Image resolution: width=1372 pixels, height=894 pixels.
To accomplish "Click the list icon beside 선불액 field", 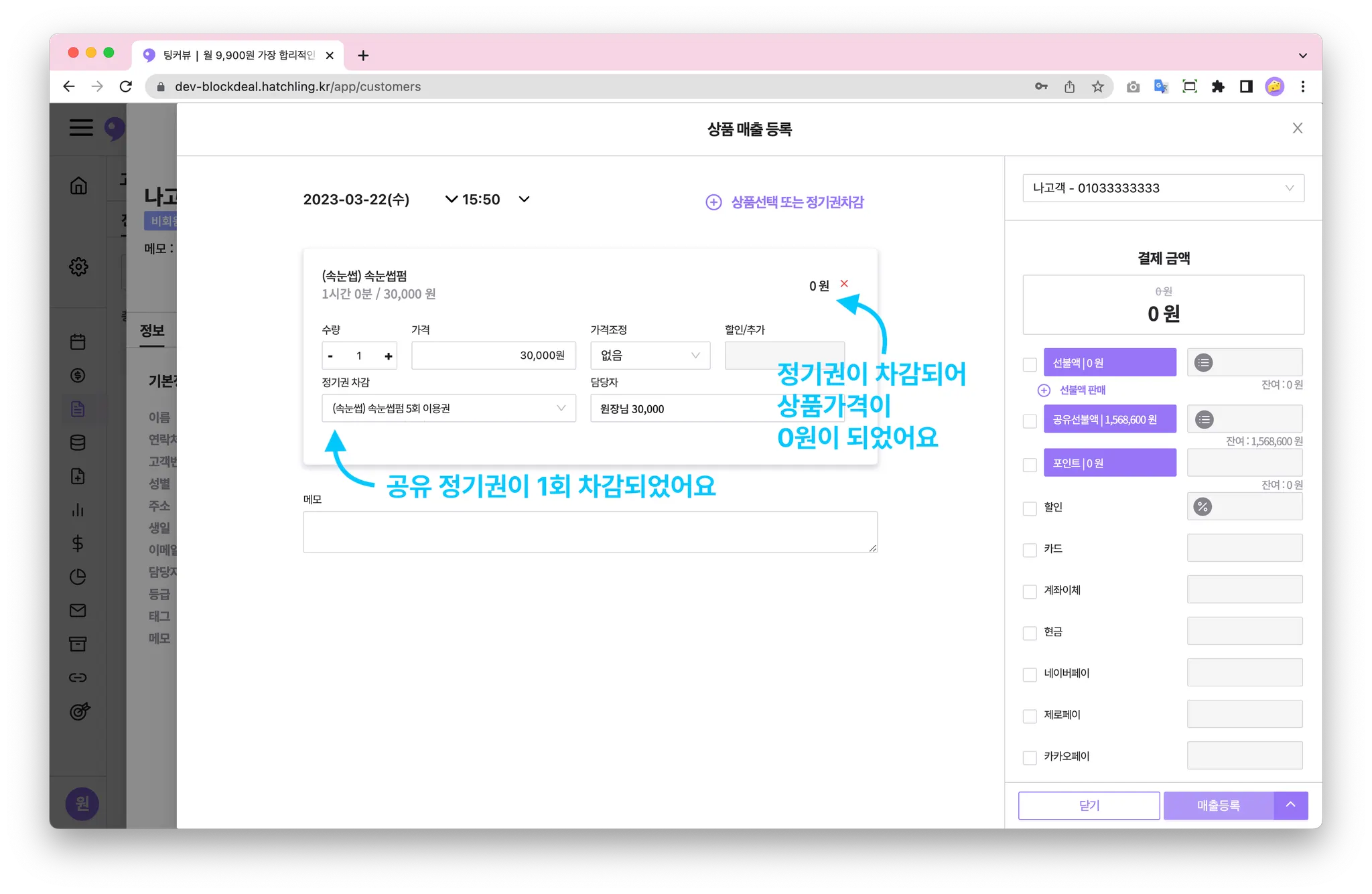I will (x=1204, y=363).
